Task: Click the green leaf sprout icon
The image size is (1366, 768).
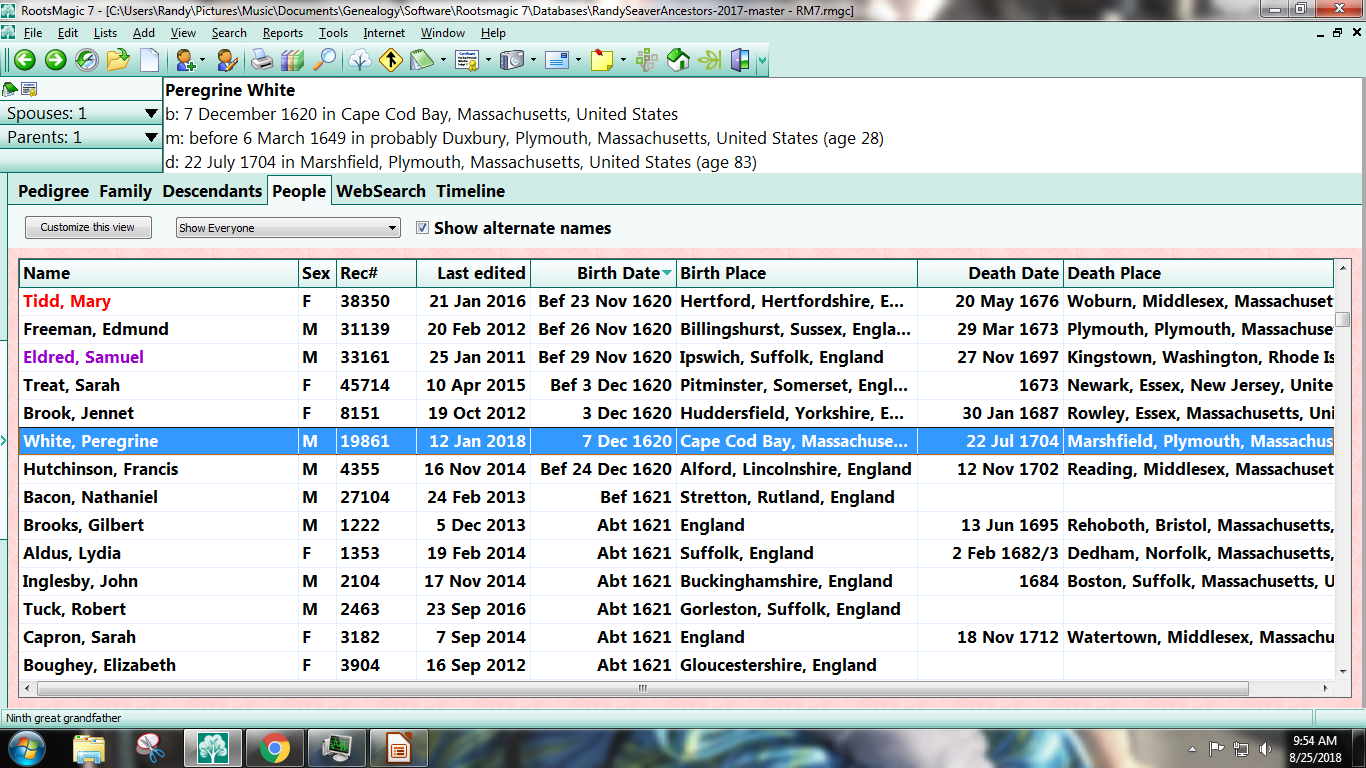Action: point(709,60)
